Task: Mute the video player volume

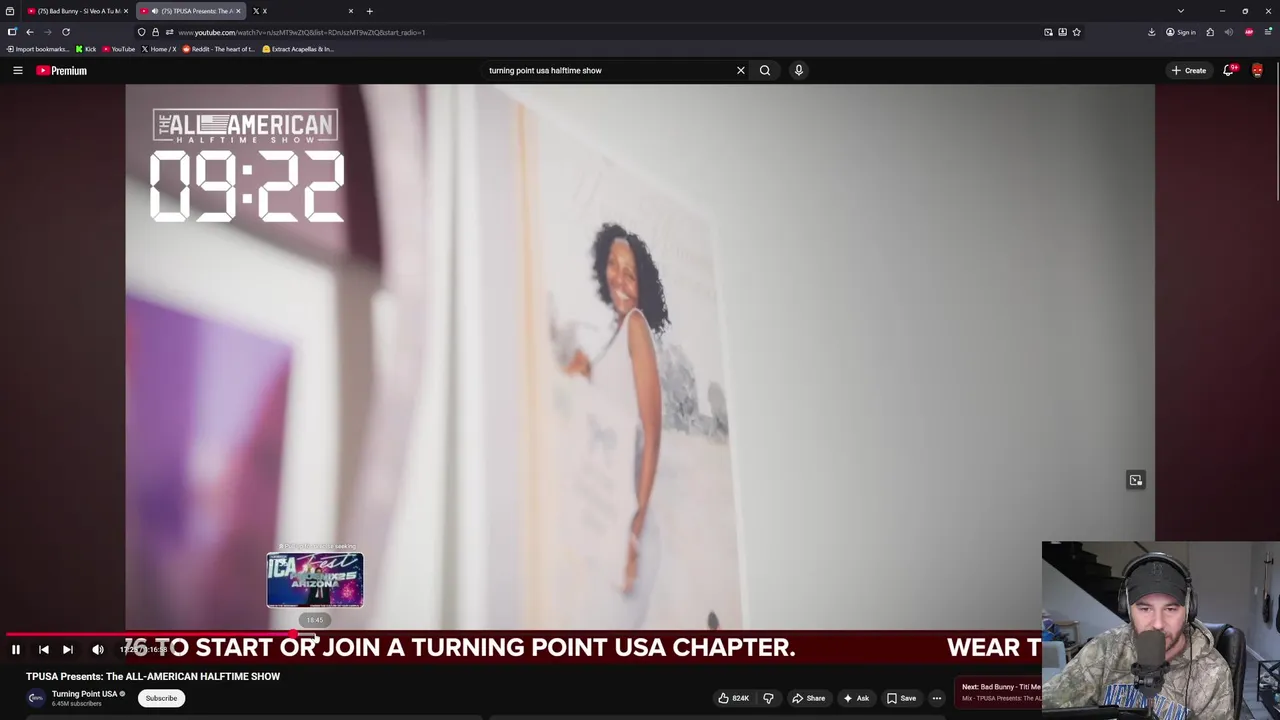Action: [x=98, y=650]
